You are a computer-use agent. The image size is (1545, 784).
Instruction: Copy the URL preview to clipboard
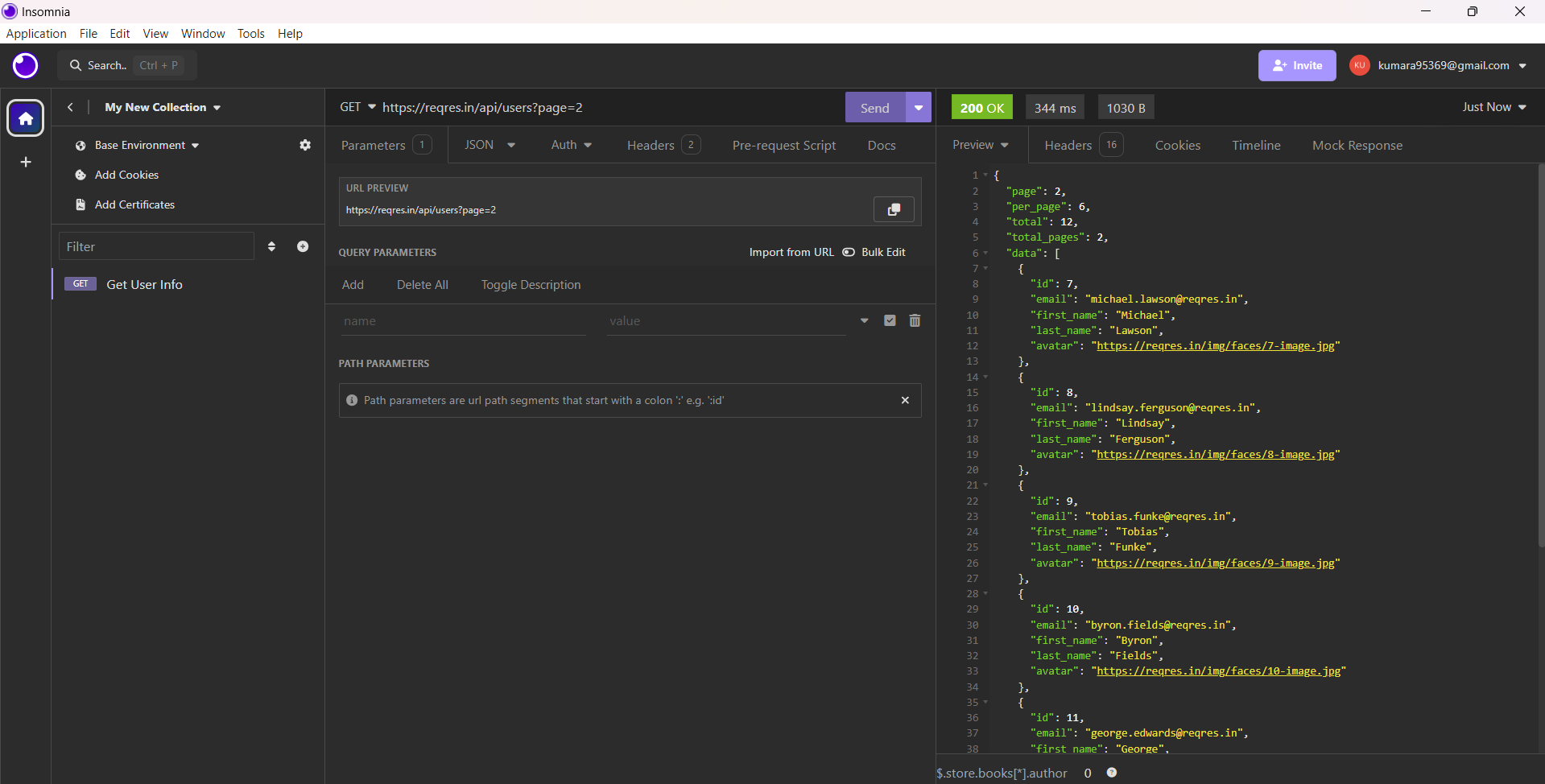[x=893, y=209]
